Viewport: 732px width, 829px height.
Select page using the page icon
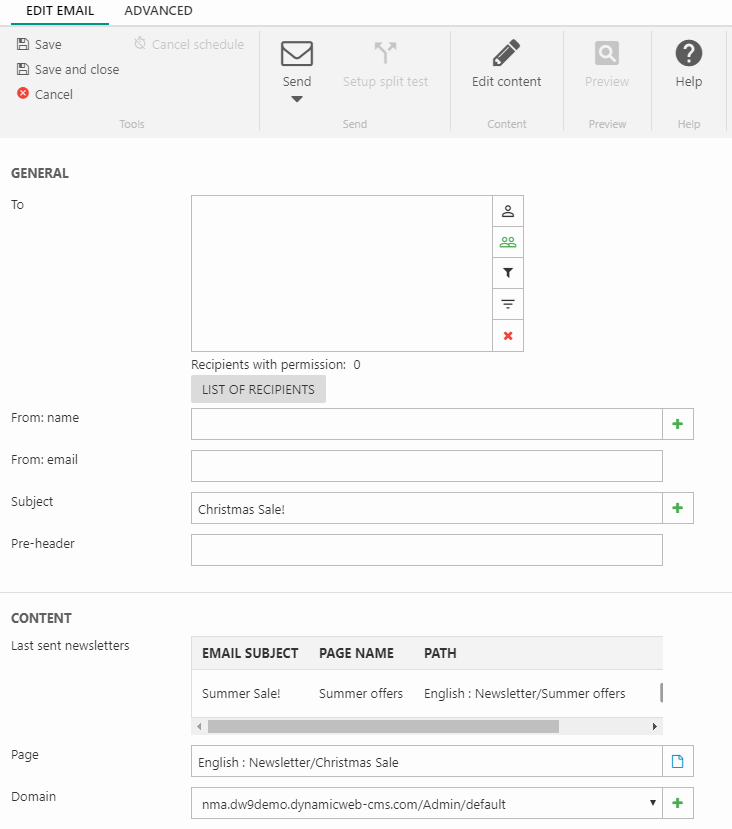678,761
